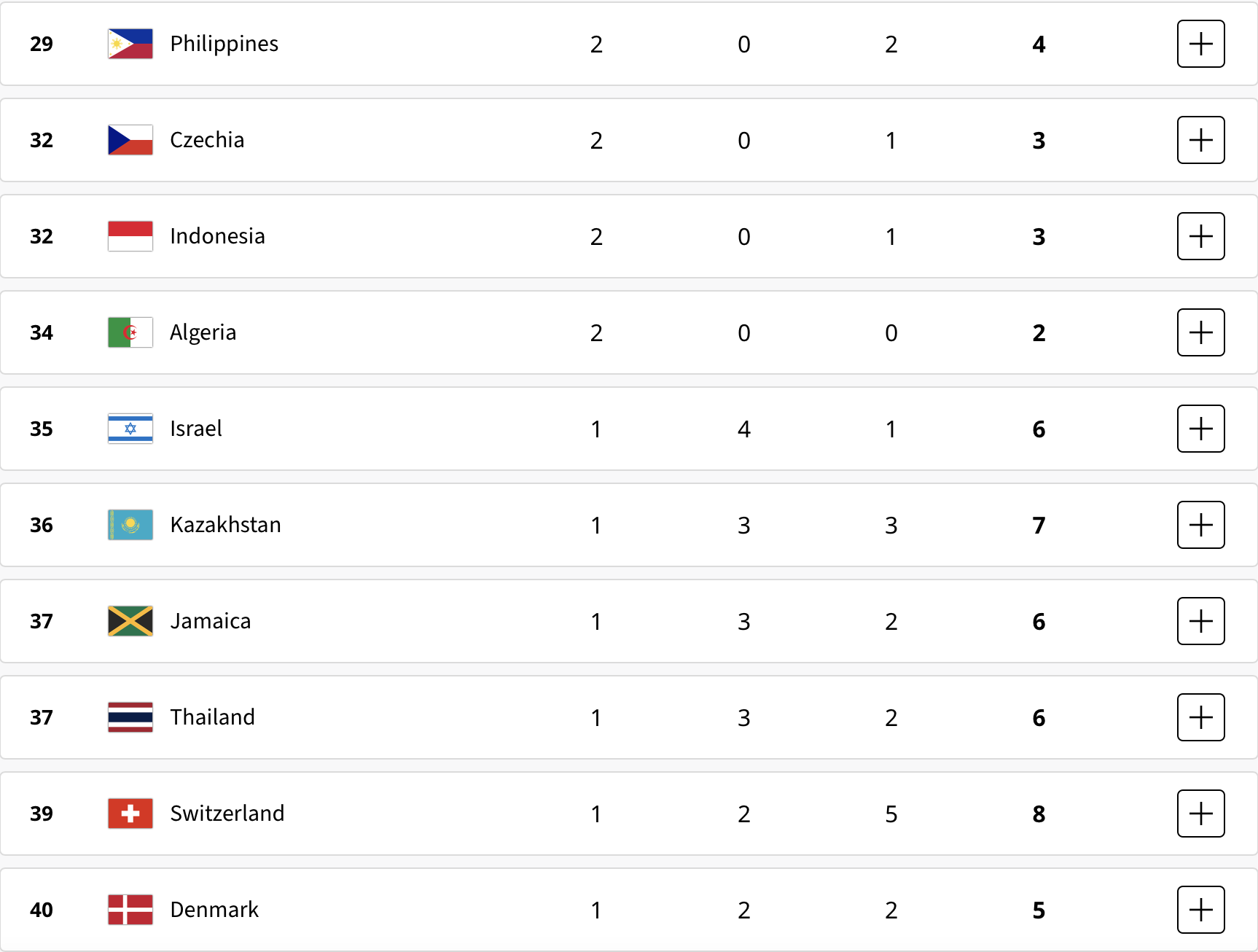This screenshot has height=952, width=1258.
Task: Click Algeria's flag icon
Action: point(130,332)
